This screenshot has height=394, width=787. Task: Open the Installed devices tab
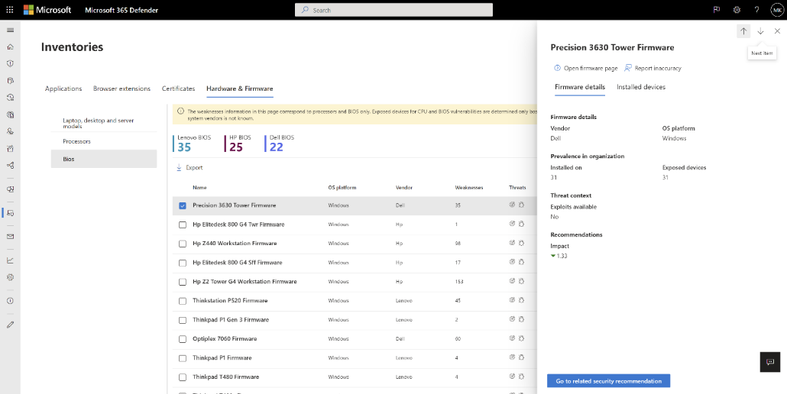(x=641, y=87)
